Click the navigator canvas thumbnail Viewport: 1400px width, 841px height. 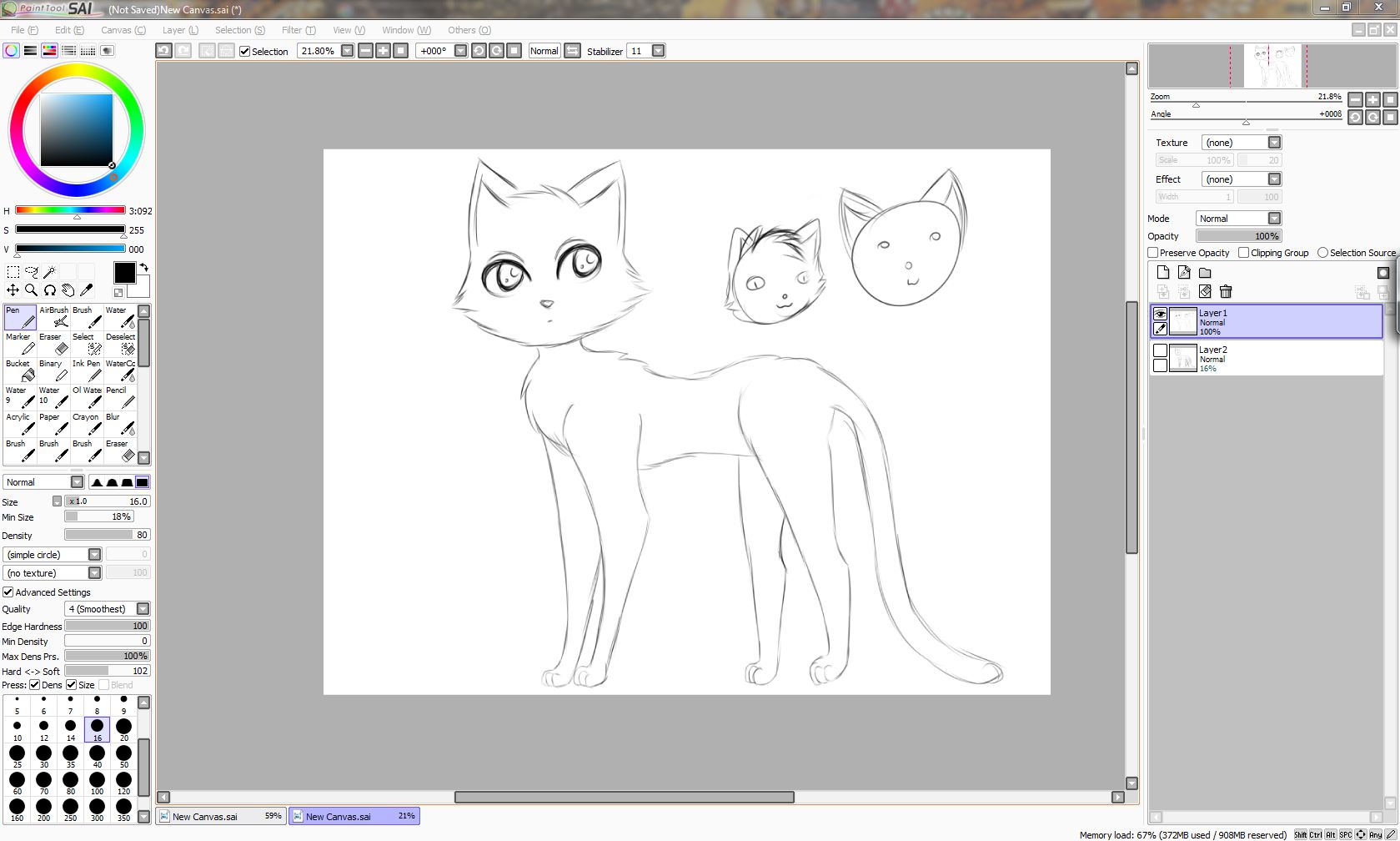pyautogui.click(x=1272, y=66)
